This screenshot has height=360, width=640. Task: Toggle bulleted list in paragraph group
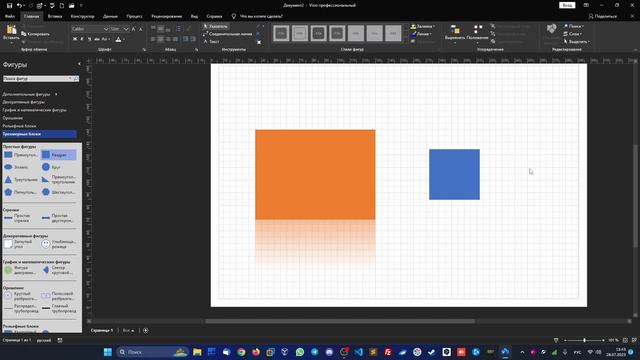point(178,29)
